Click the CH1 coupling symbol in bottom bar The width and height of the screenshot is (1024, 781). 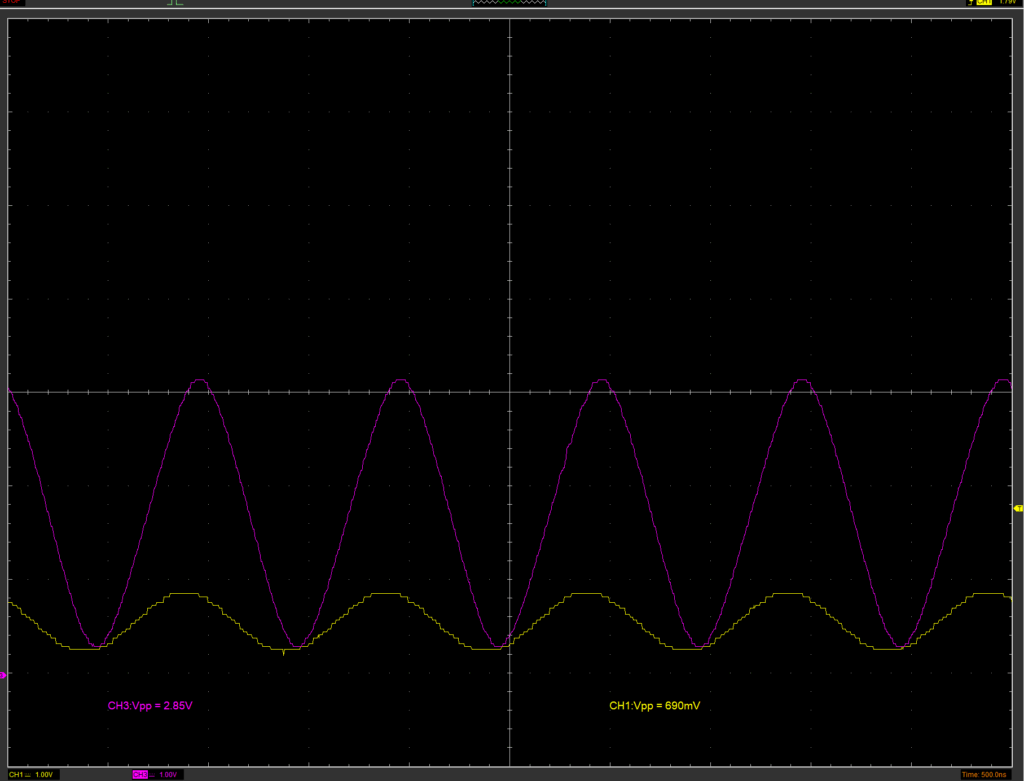(x=27, y=775)
